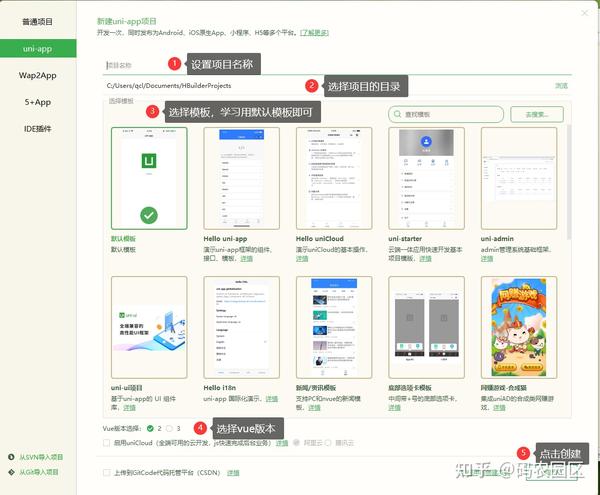Viewport: 600px width, 495px height.
Task: Select the Hello i18n template thumbnail
Action: click(x=241, y=327)
